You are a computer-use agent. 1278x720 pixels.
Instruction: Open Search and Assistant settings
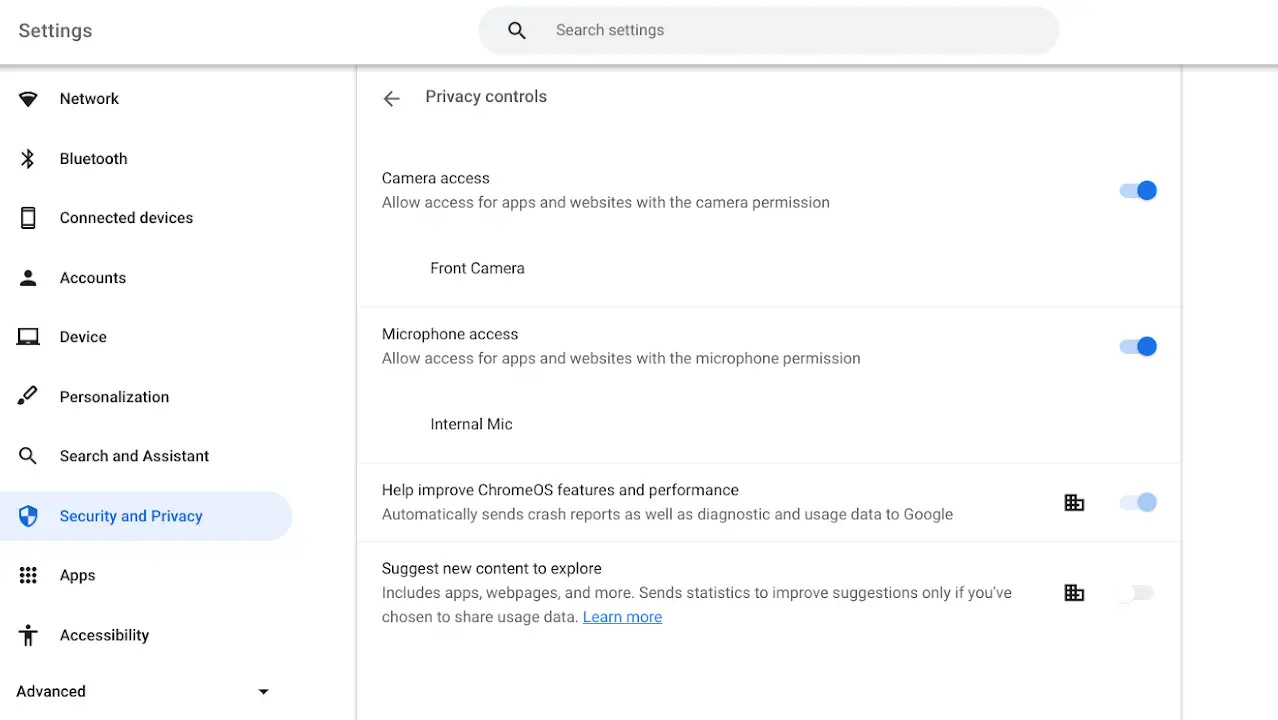(x=146, y=456)
